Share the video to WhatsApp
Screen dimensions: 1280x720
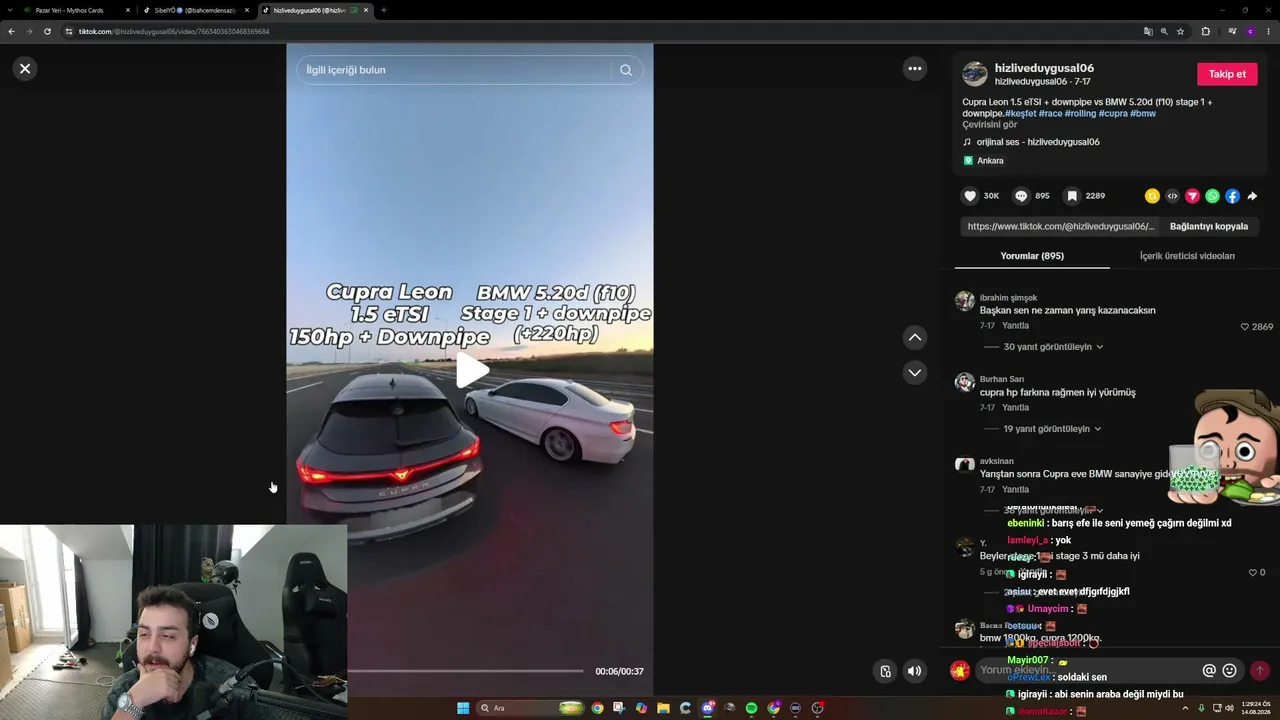[1212, 196]
